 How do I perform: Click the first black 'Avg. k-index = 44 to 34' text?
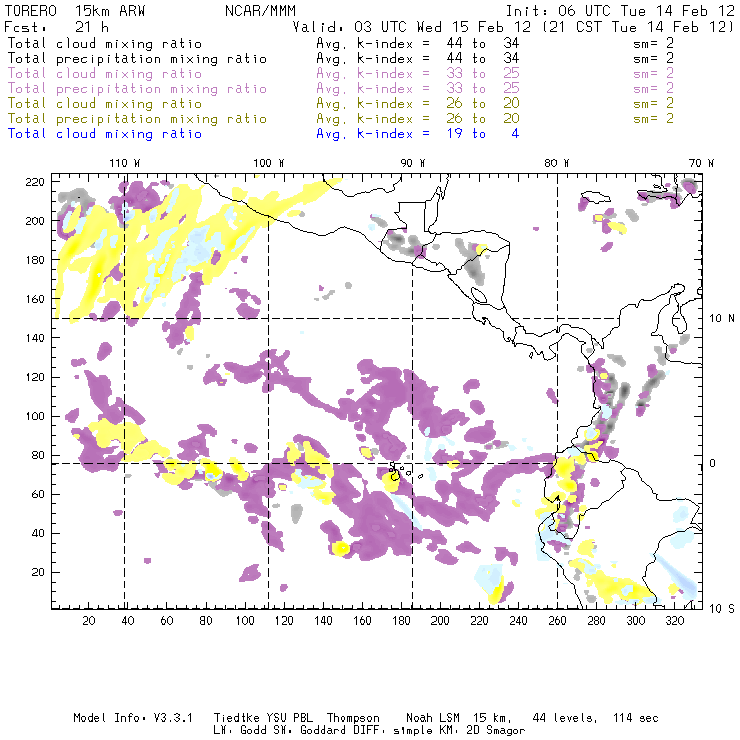418,44
